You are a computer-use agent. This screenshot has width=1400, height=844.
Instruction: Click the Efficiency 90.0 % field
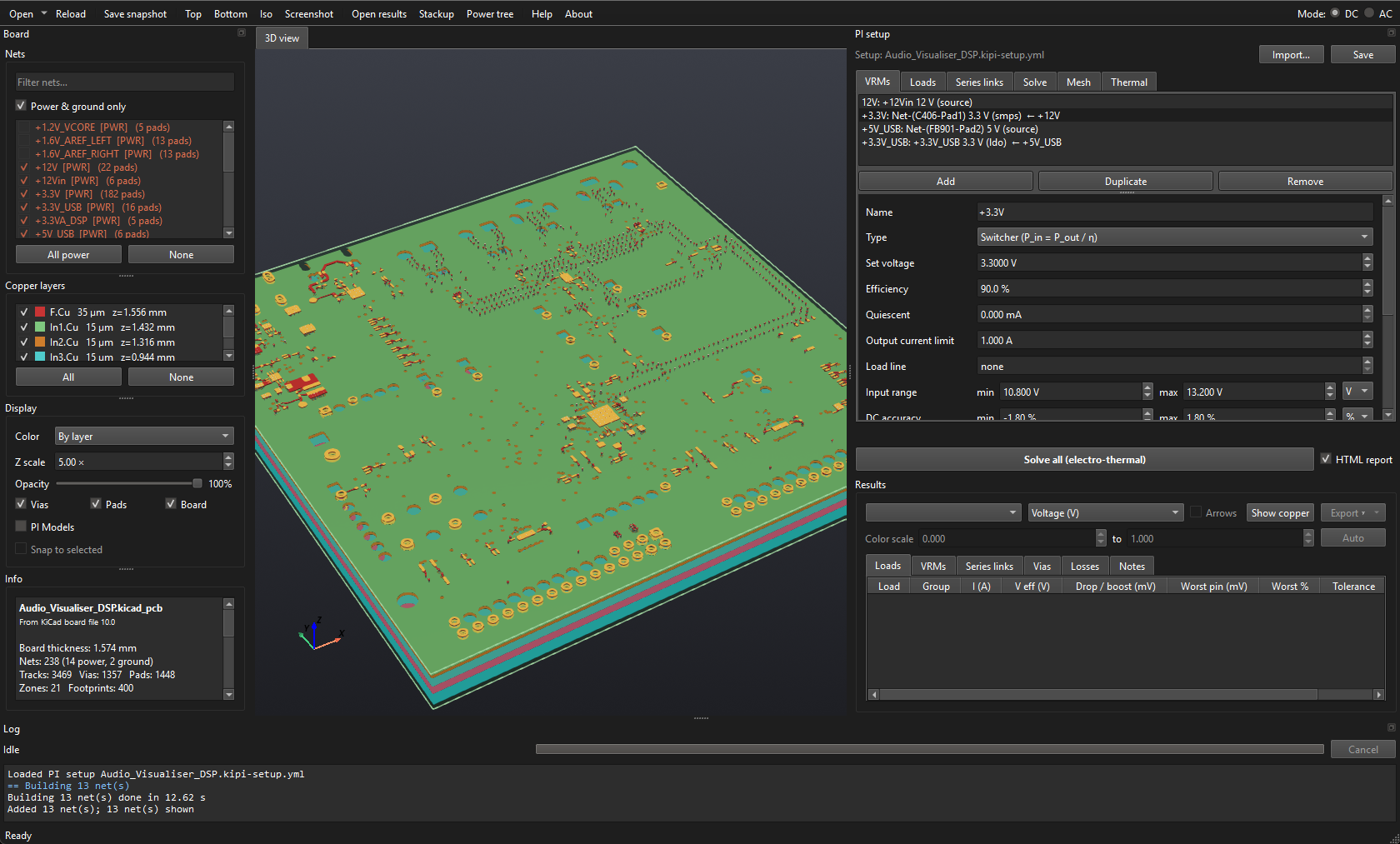coord(1169,289)
